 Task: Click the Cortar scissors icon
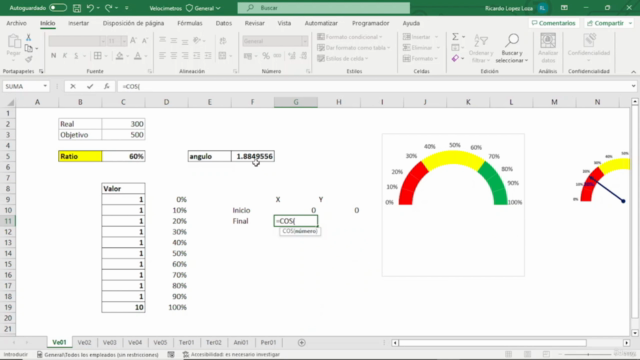[29, 38]
